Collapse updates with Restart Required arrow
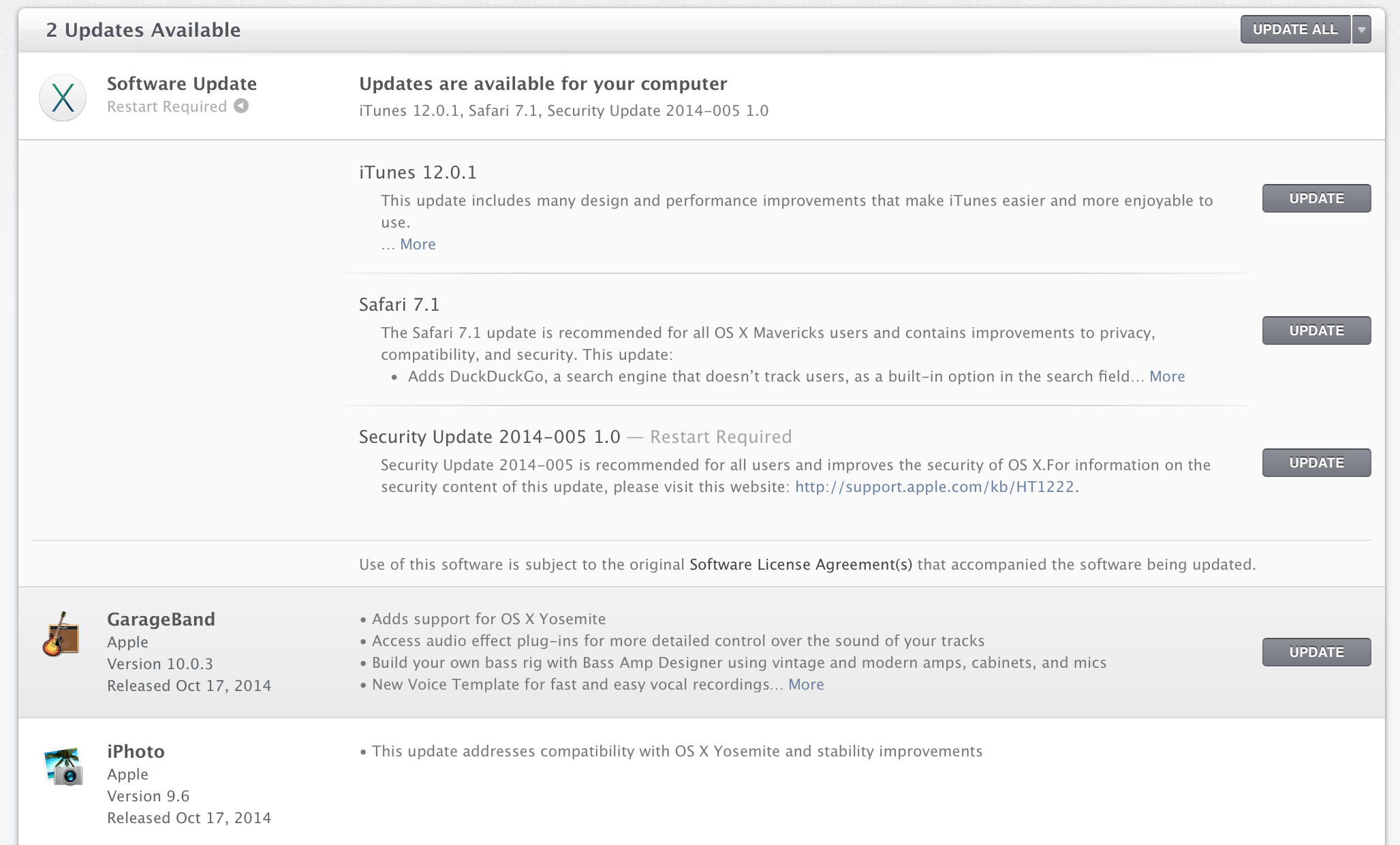 [241, 106]
